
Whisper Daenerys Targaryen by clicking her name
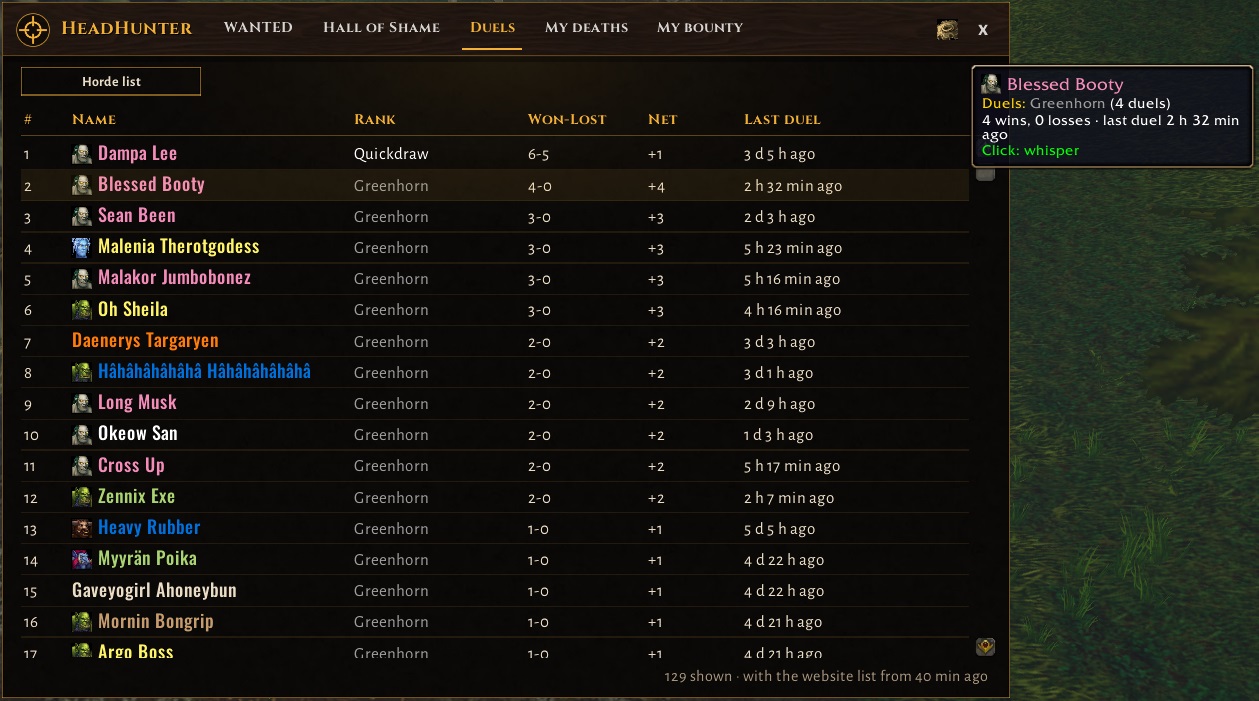click(x=145, y=341)
